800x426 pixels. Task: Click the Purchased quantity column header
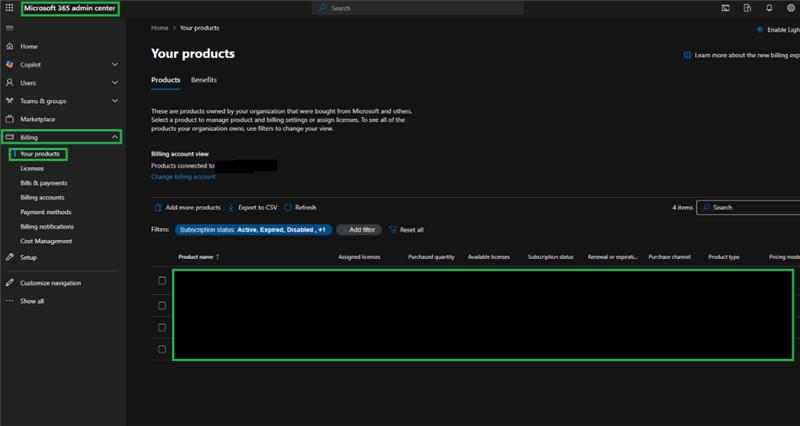coord(431,257)
